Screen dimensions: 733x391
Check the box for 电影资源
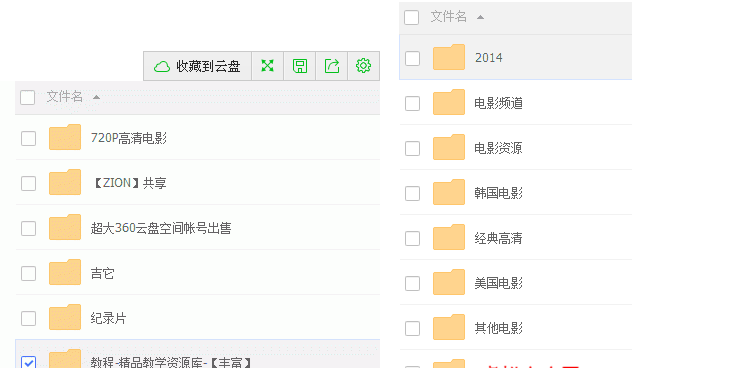click(412, 148)
